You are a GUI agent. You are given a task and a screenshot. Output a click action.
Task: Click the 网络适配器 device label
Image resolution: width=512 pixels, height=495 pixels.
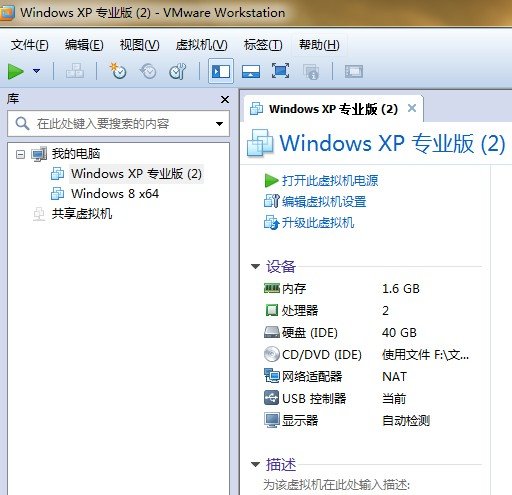312,377
